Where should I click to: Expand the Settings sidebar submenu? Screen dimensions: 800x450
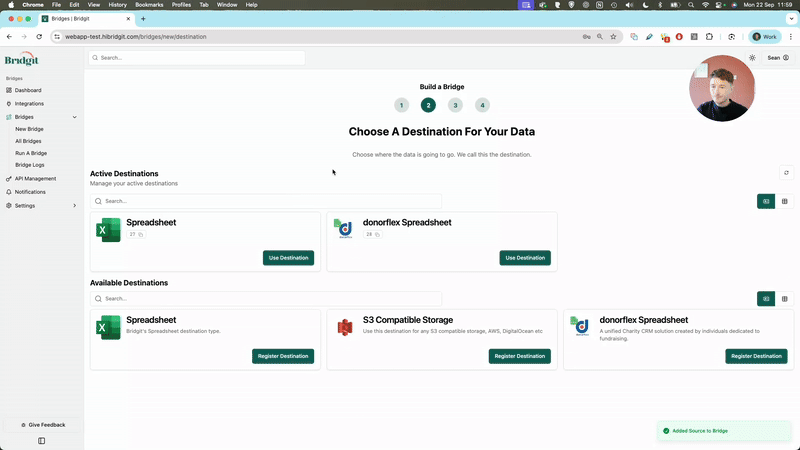[x=74, y=205]
